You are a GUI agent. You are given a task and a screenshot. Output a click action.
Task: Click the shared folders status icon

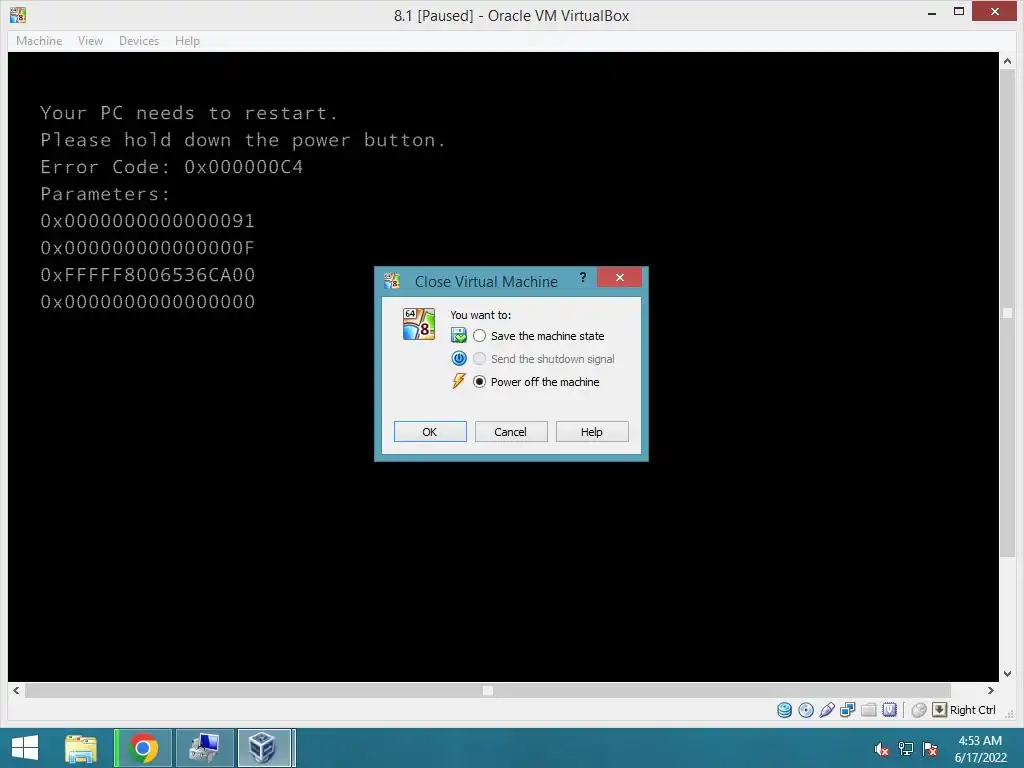pyautogui.click(x=869, y=710)
